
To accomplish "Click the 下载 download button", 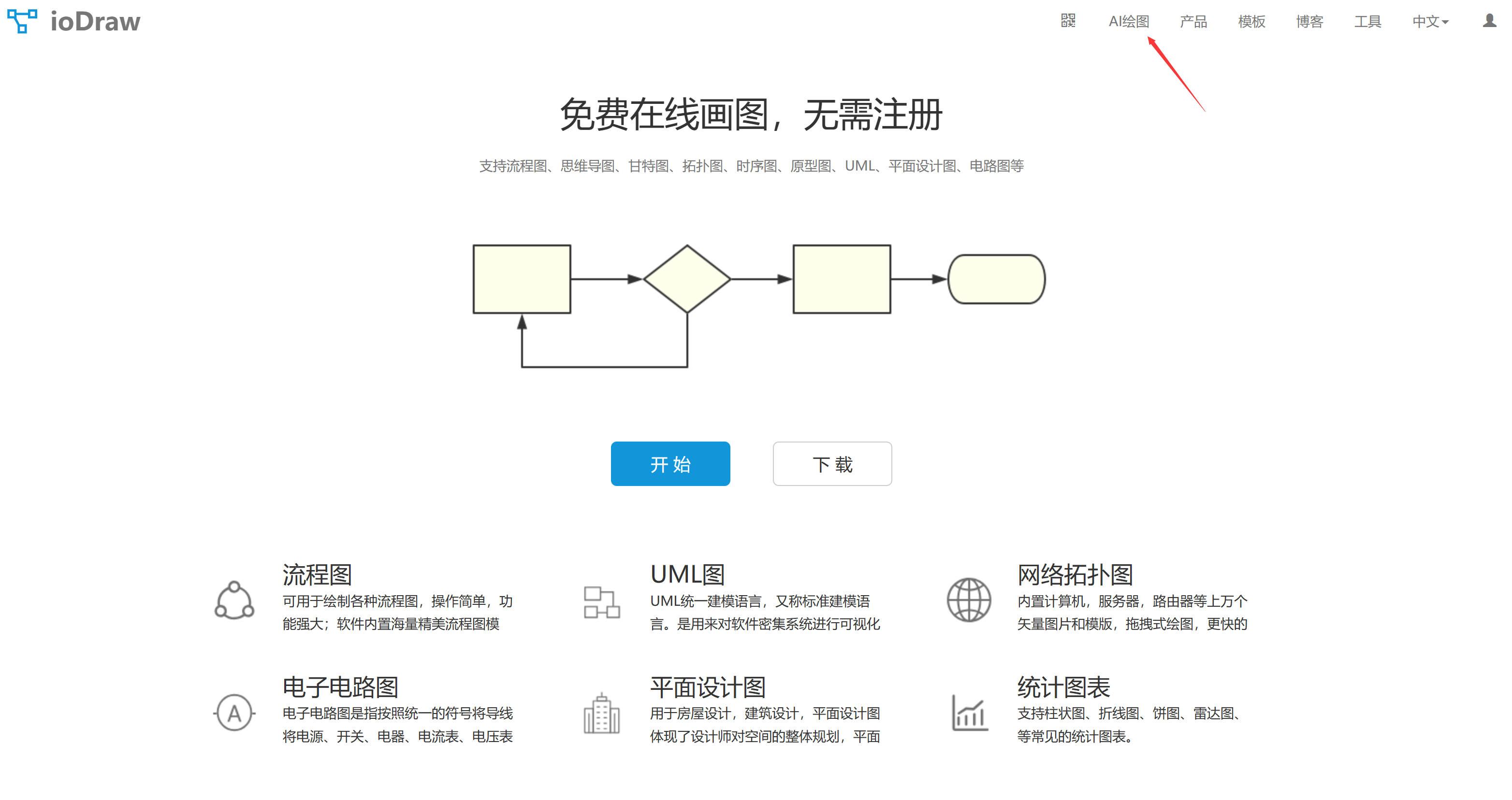I will [832, 464].
